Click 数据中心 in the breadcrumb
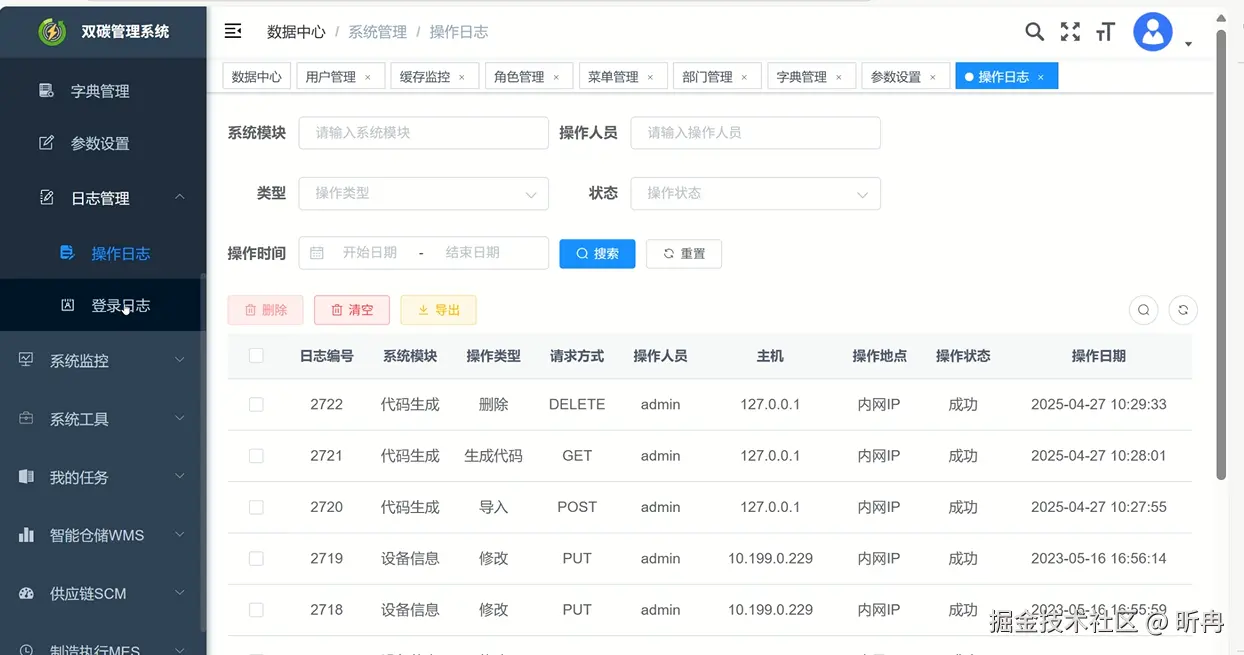 (296, 32)
